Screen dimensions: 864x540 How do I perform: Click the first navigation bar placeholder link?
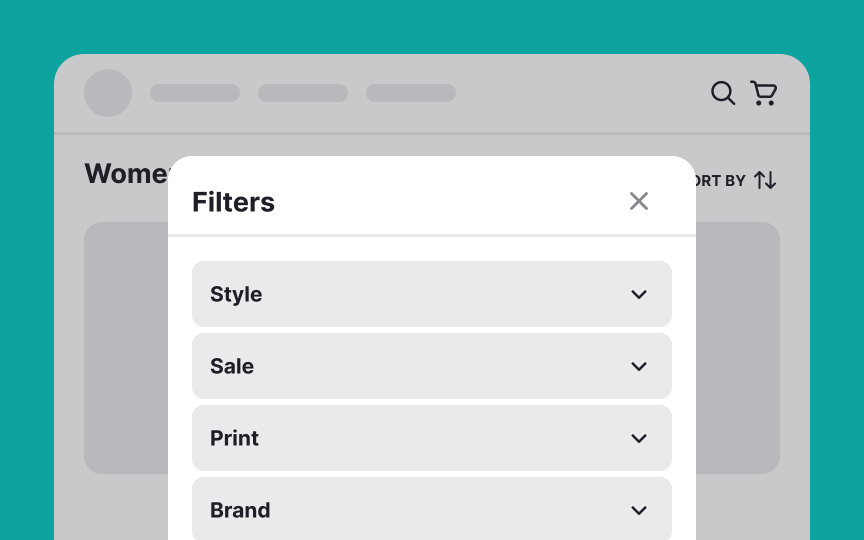pos(195,93)
